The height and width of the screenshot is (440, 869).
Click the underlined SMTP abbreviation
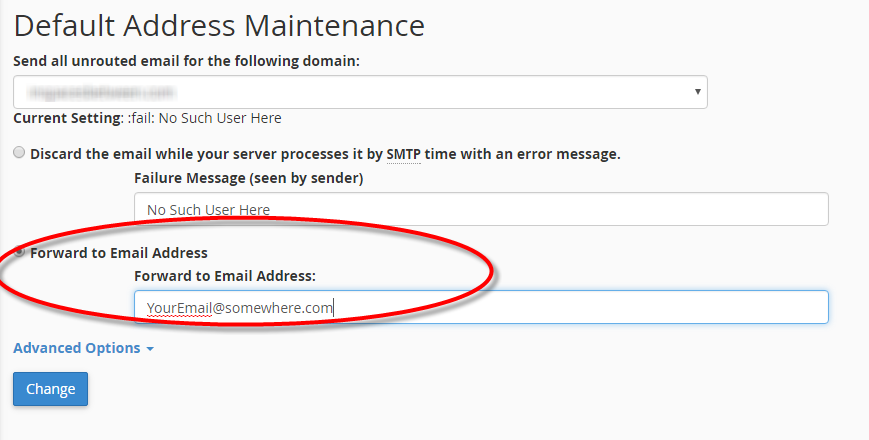pos(403,154)
